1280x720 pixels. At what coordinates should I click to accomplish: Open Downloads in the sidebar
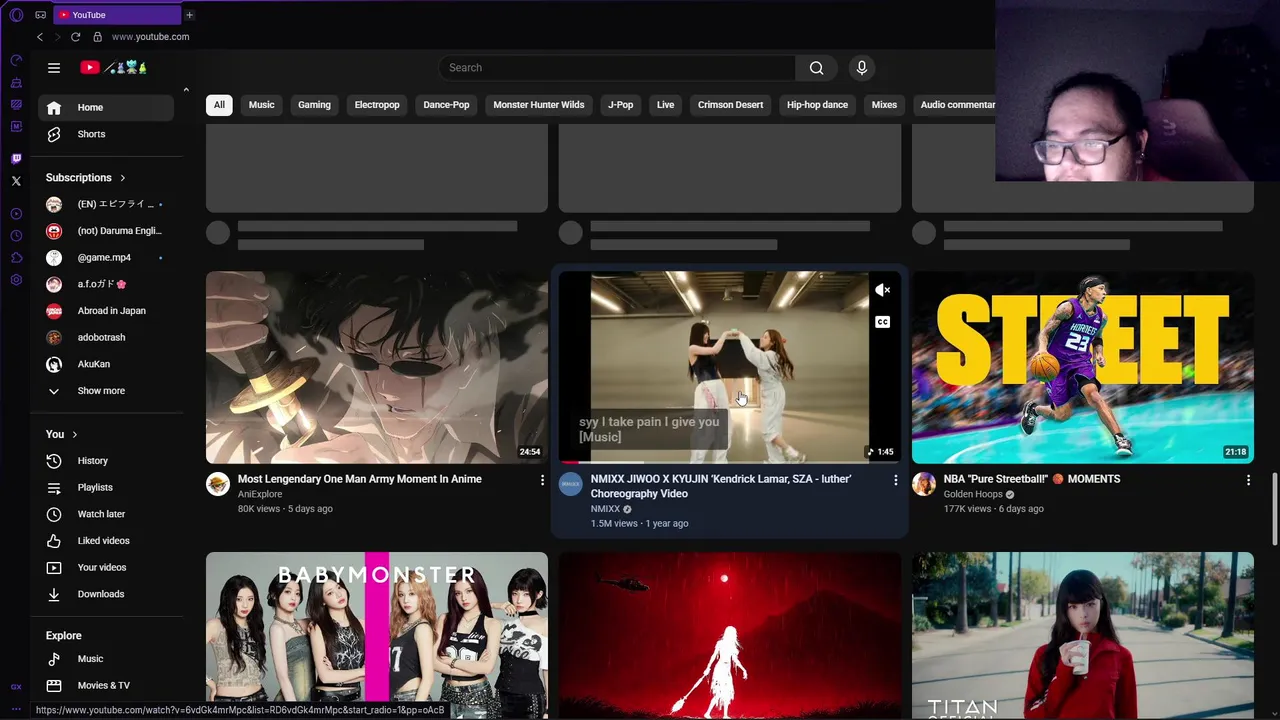pyautogui.click(x=106, y=594)
